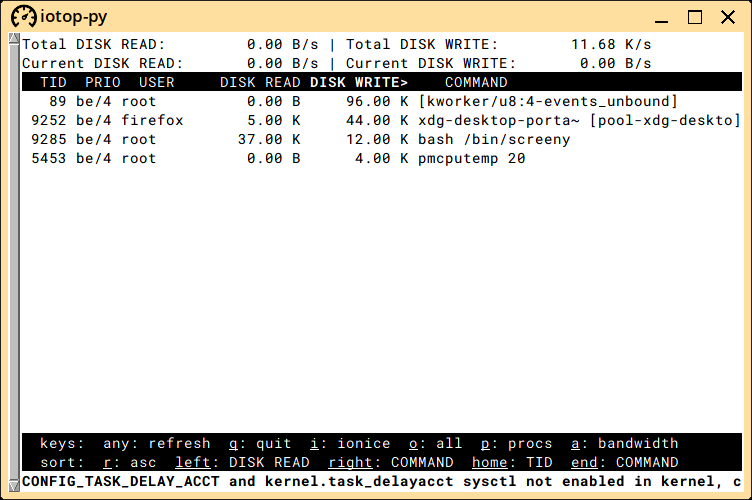Select the PRIO column header
Viewport: 752px width, 500px height.
[103, 82]
